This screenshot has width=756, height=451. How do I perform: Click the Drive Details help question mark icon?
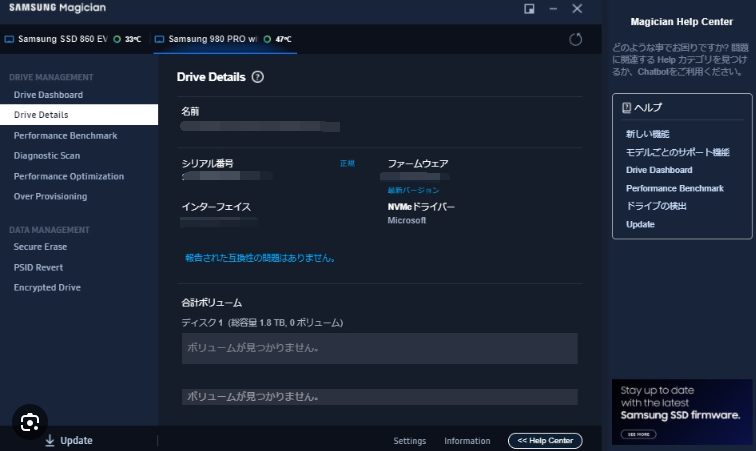(258, 77)
